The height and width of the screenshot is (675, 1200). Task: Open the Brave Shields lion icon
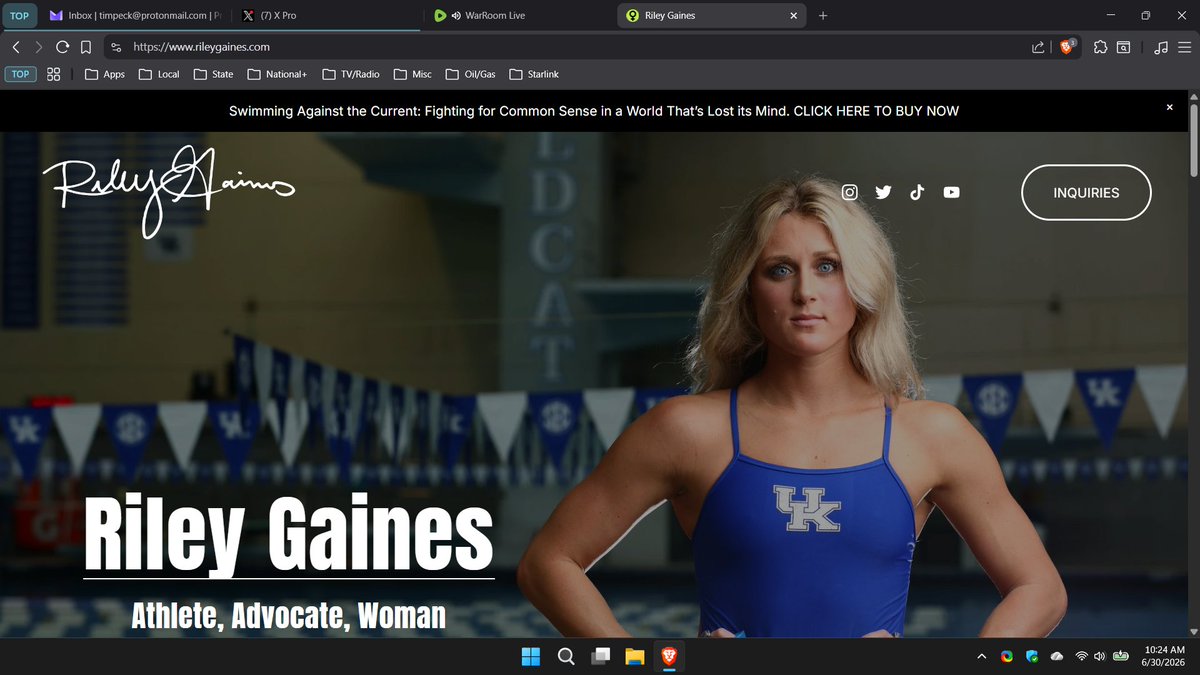(x=1068, y=46)
